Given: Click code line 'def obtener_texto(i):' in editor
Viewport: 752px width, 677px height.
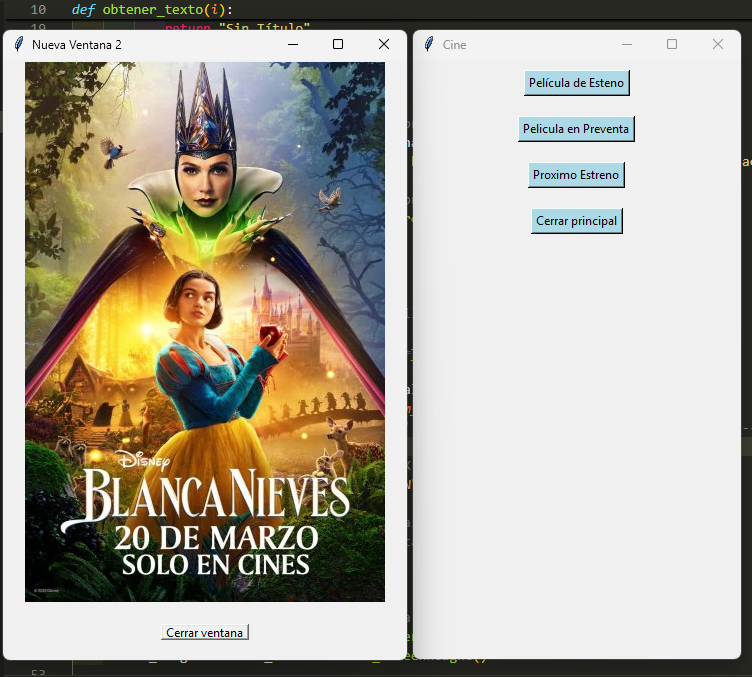Looking at the screenshot, I should click(x=152, y=10).
